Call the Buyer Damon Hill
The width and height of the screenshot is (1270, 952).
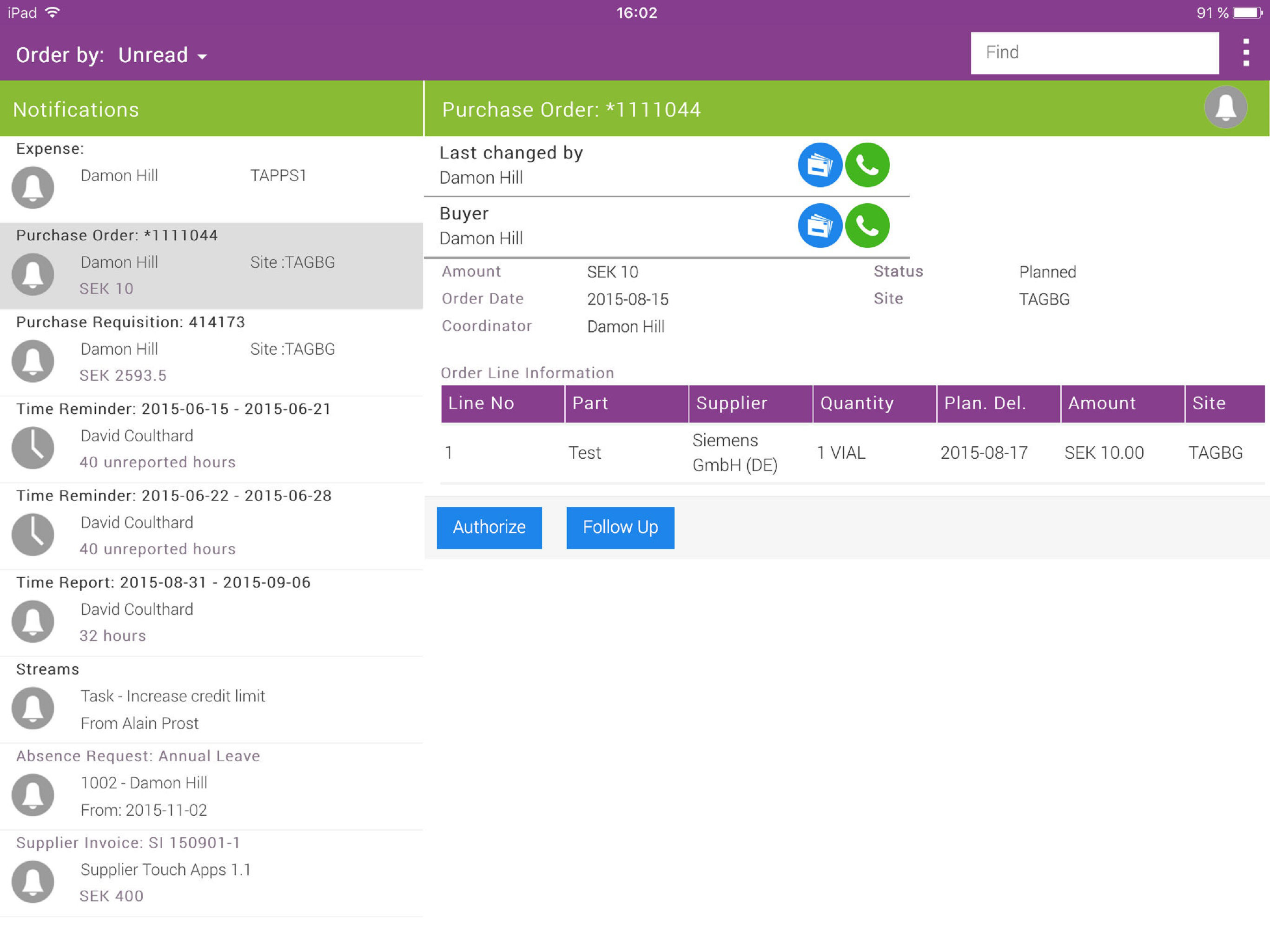(867, 225)
